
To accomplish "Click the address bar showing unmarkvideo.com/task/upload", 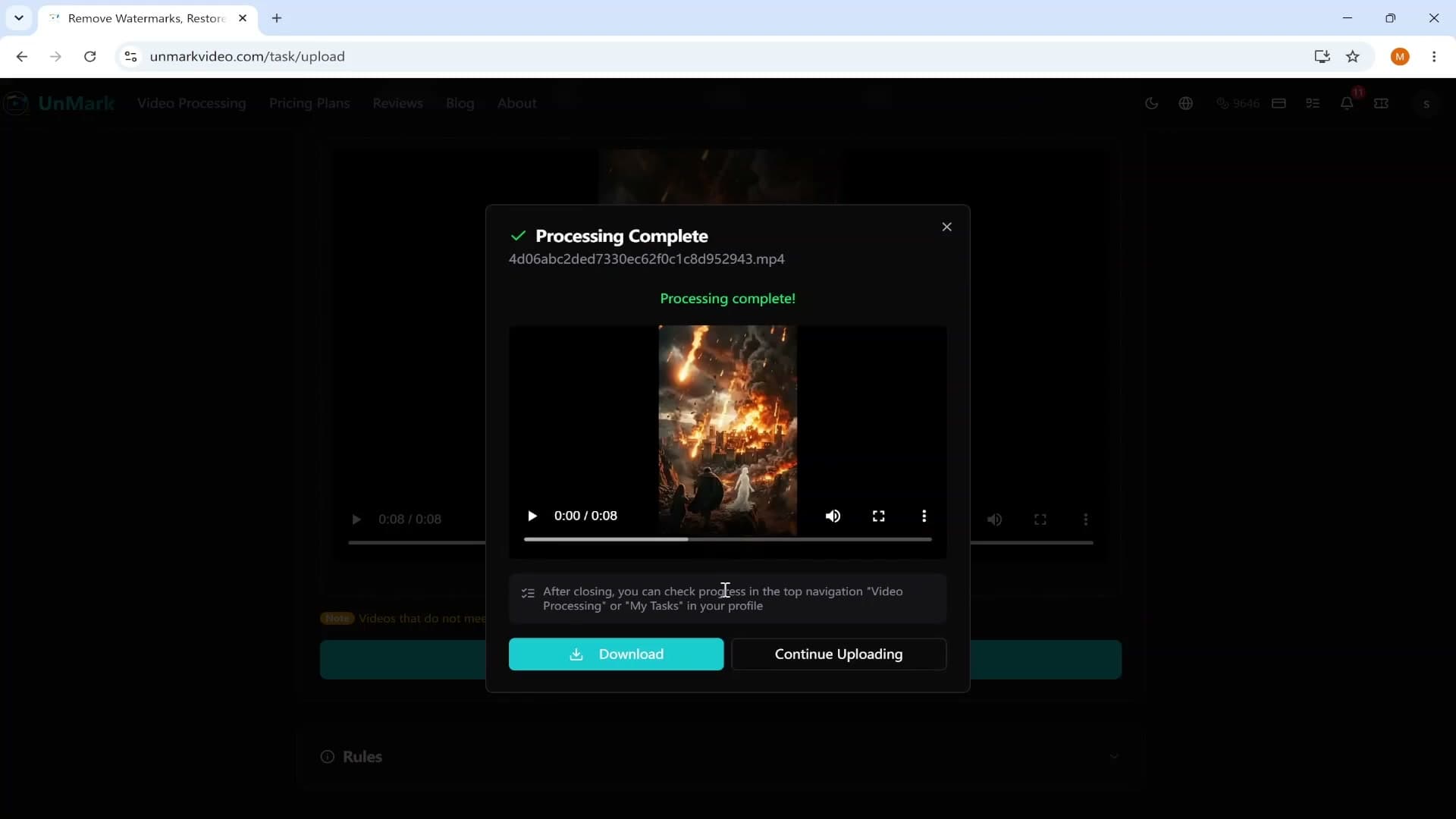I will coord(247,56).
